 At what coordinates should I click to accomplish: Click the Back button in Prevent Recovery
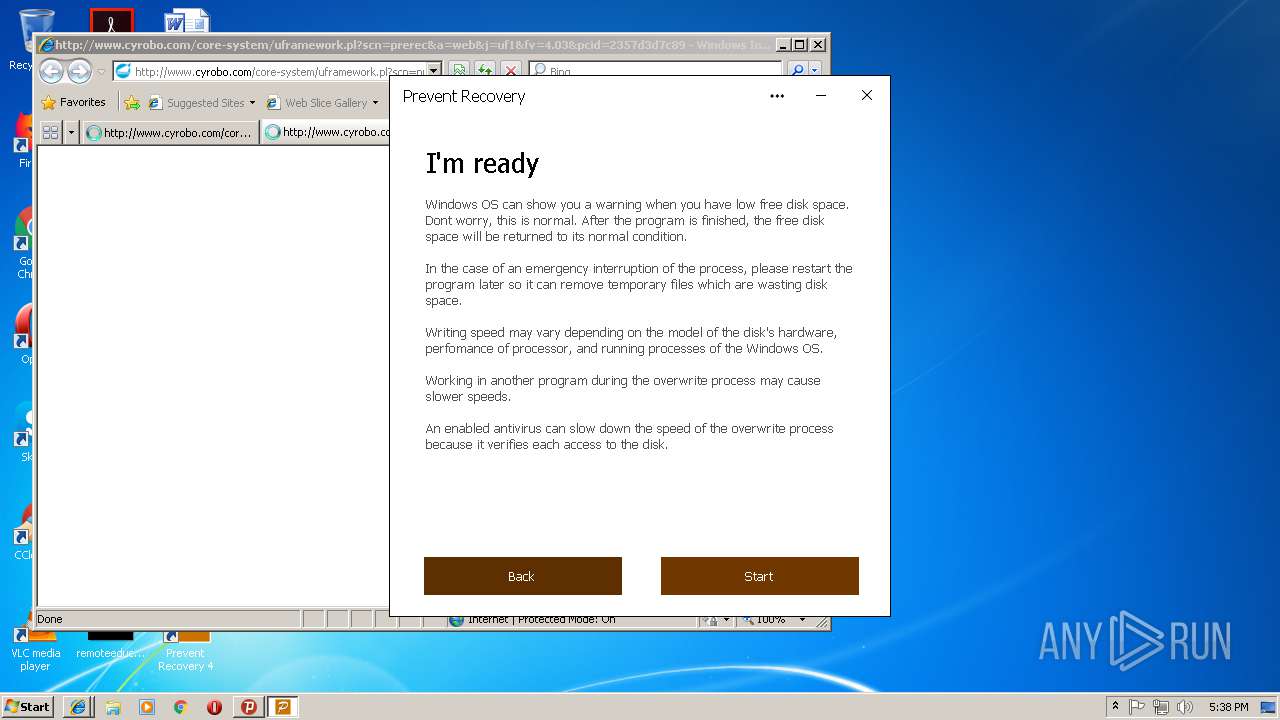click(522, 576)
